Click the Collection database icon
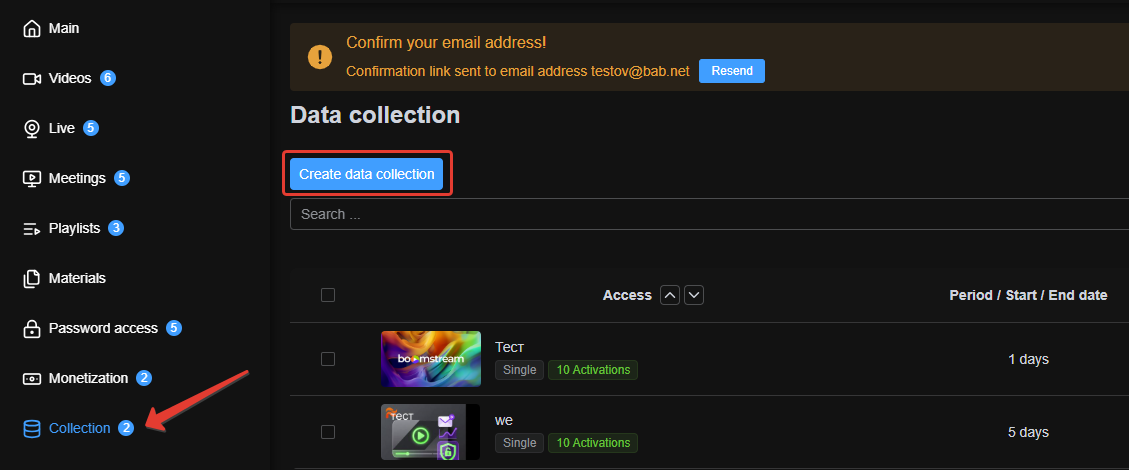Viewport: 1129px width, 470px height. (x=32, y=429)
